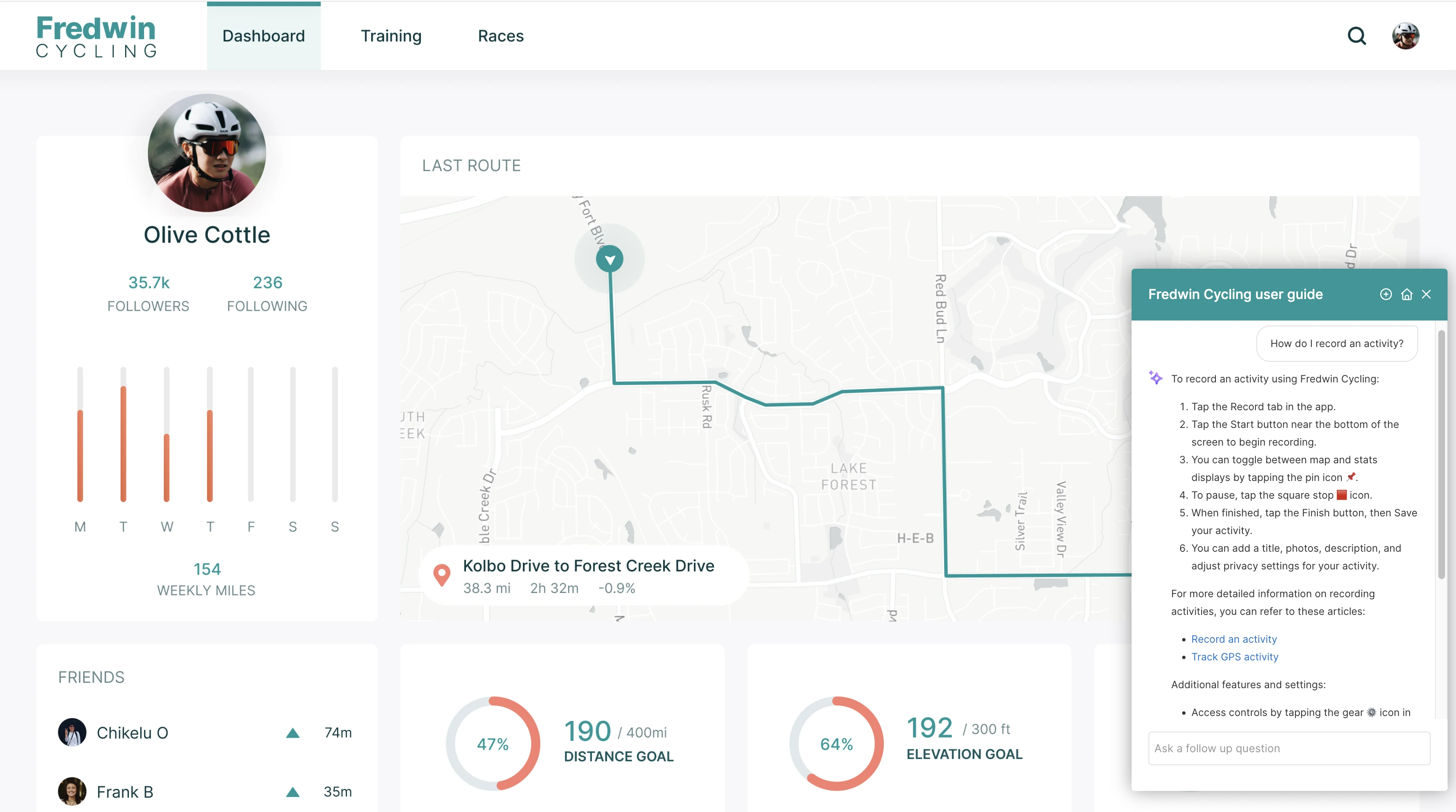Click the Fredwin Cycling logo
1456x812 pixels.
click(x=96, y=36)
